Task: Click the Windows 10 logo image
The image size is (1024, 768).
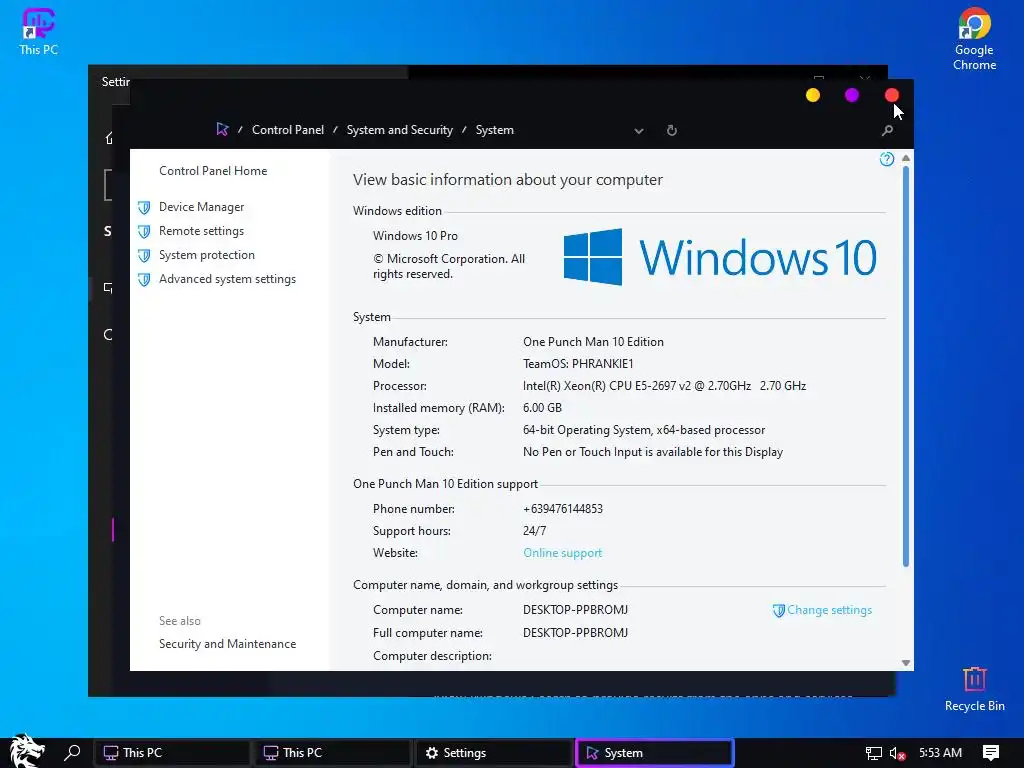Action: [x=720, y=257]
